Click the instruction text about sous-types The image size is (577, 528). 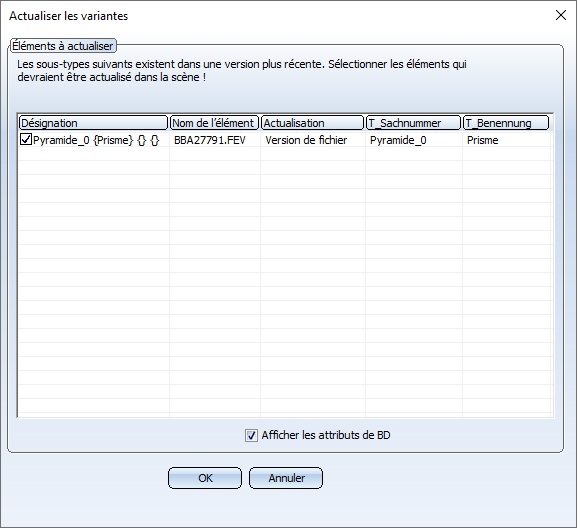(x=242, y=70)
